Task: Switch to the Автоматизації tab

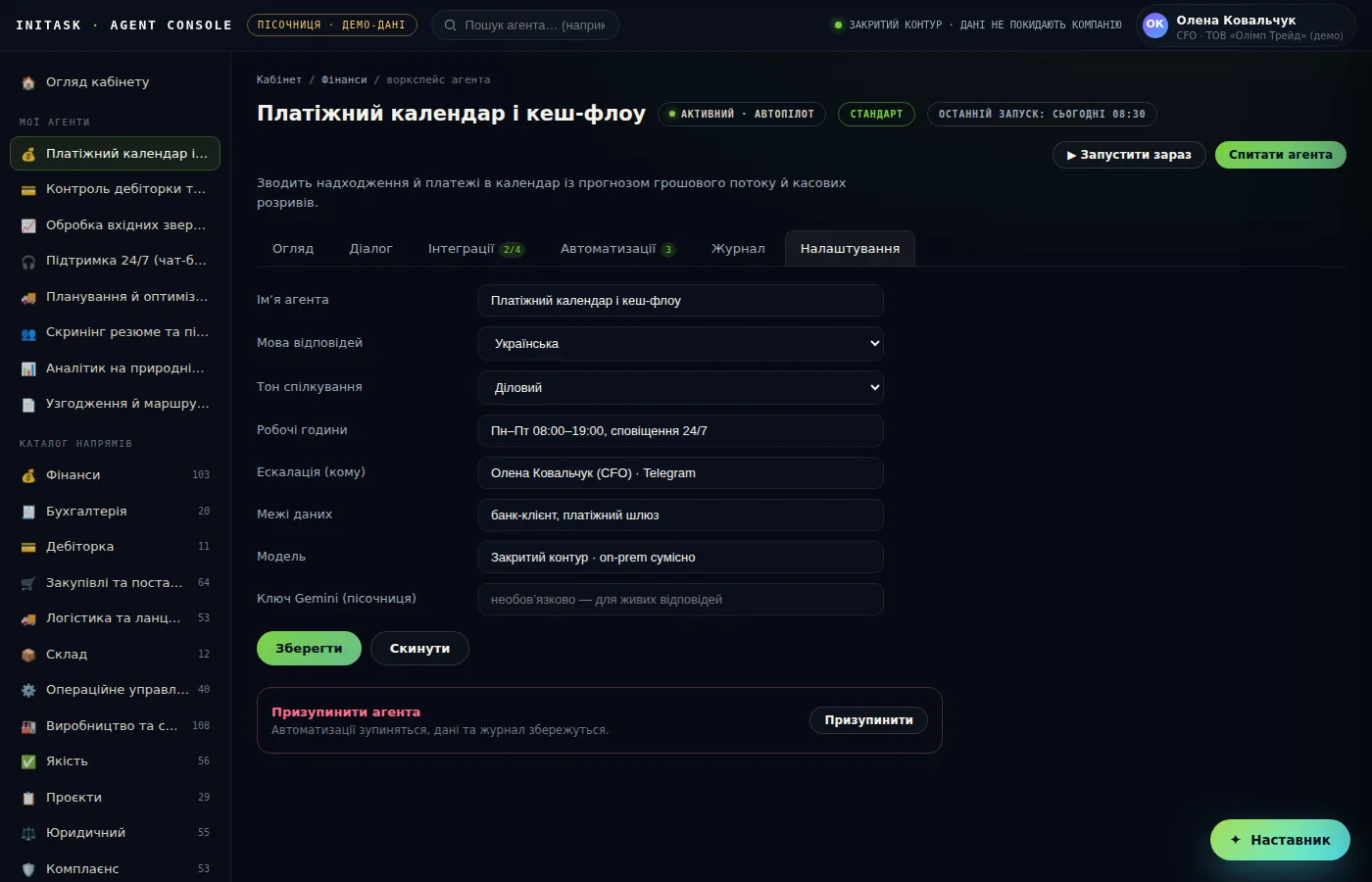Action: 617,249
